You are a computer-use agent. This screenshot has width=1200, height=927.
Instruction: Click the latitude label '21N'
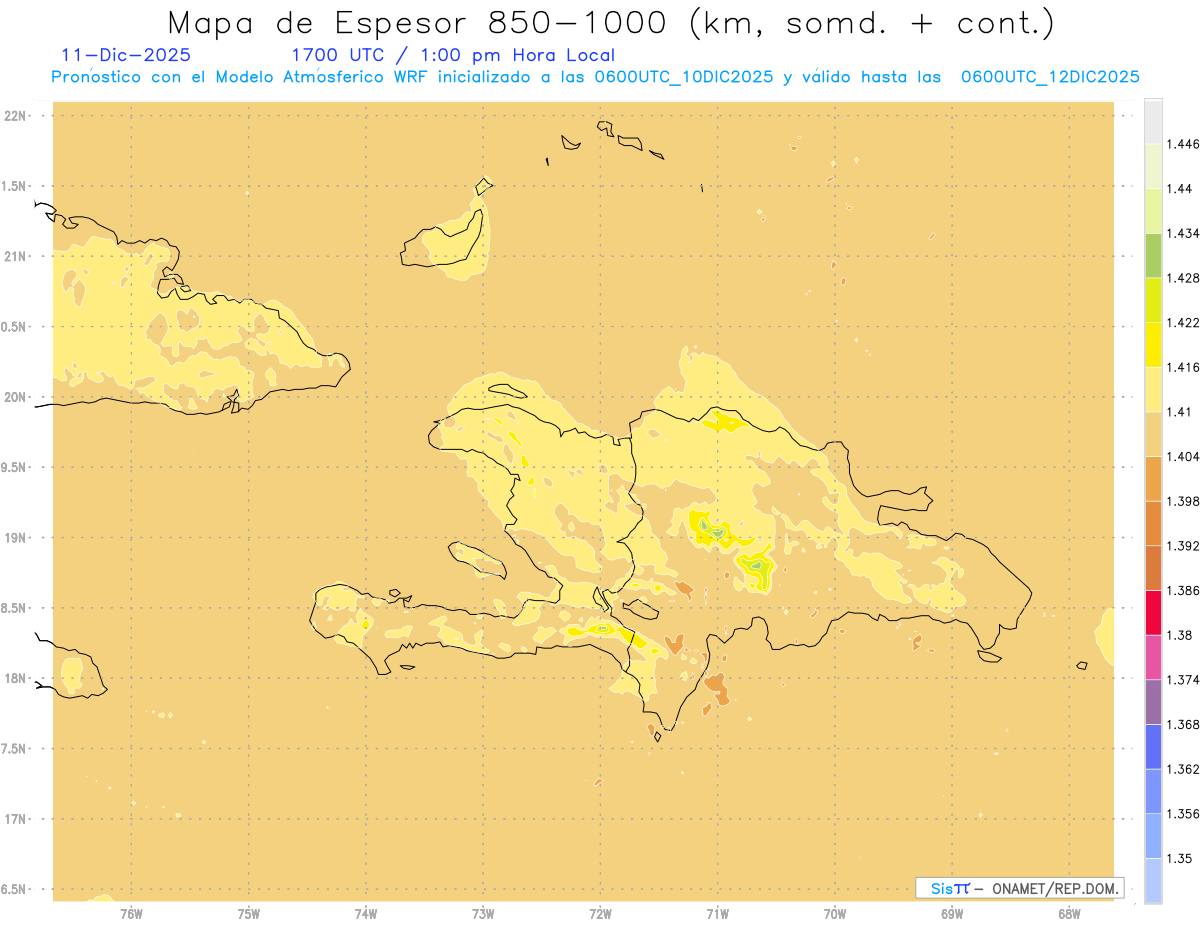pos(15,256)
